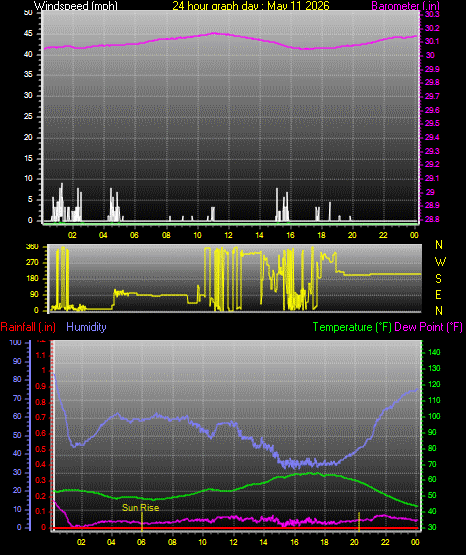Click the E compass label on wind direction chart
Screen dimensions: 466x555
coord(438,294)
